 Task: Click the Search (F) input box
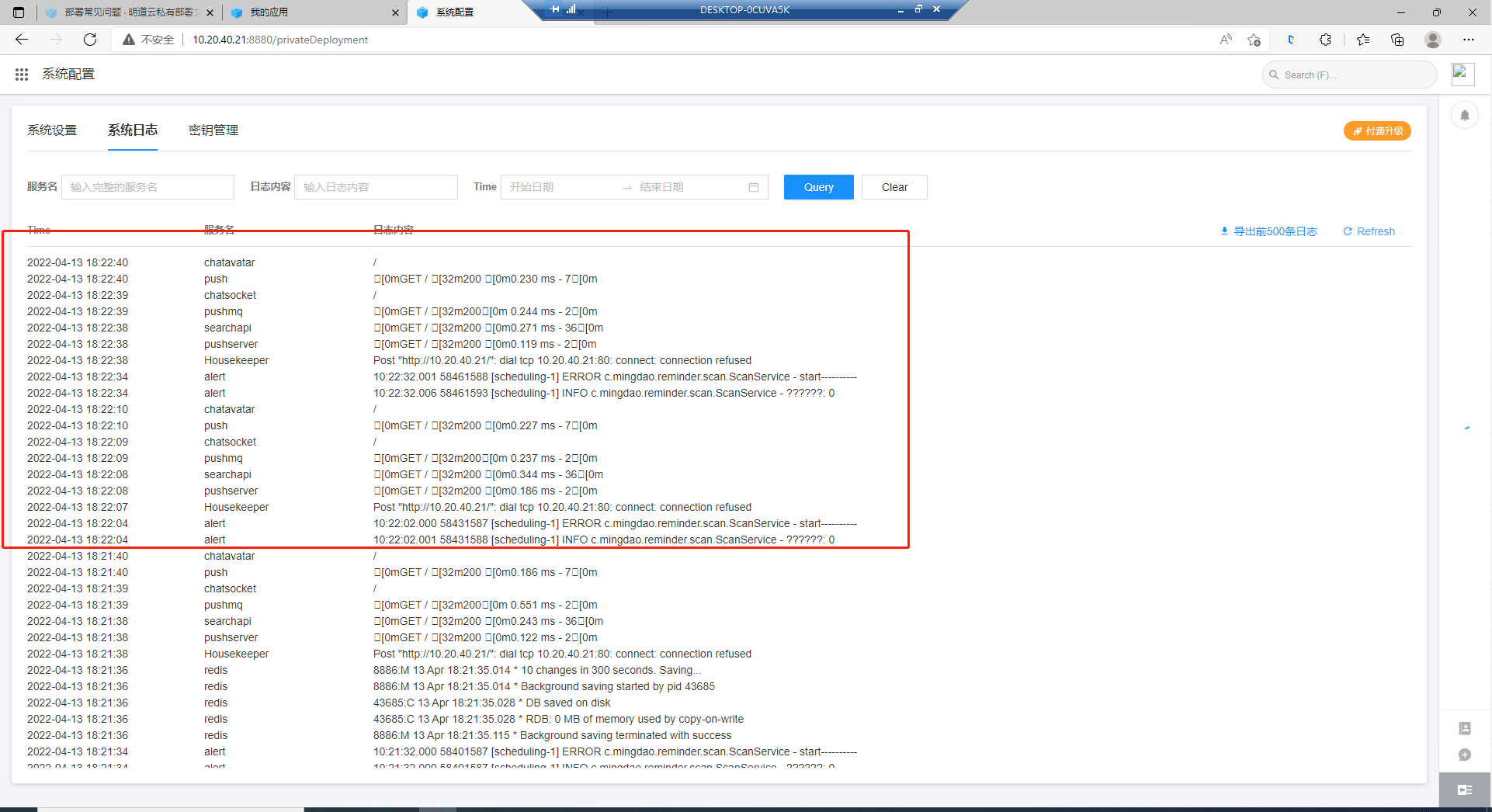(x=1349, y=74)
